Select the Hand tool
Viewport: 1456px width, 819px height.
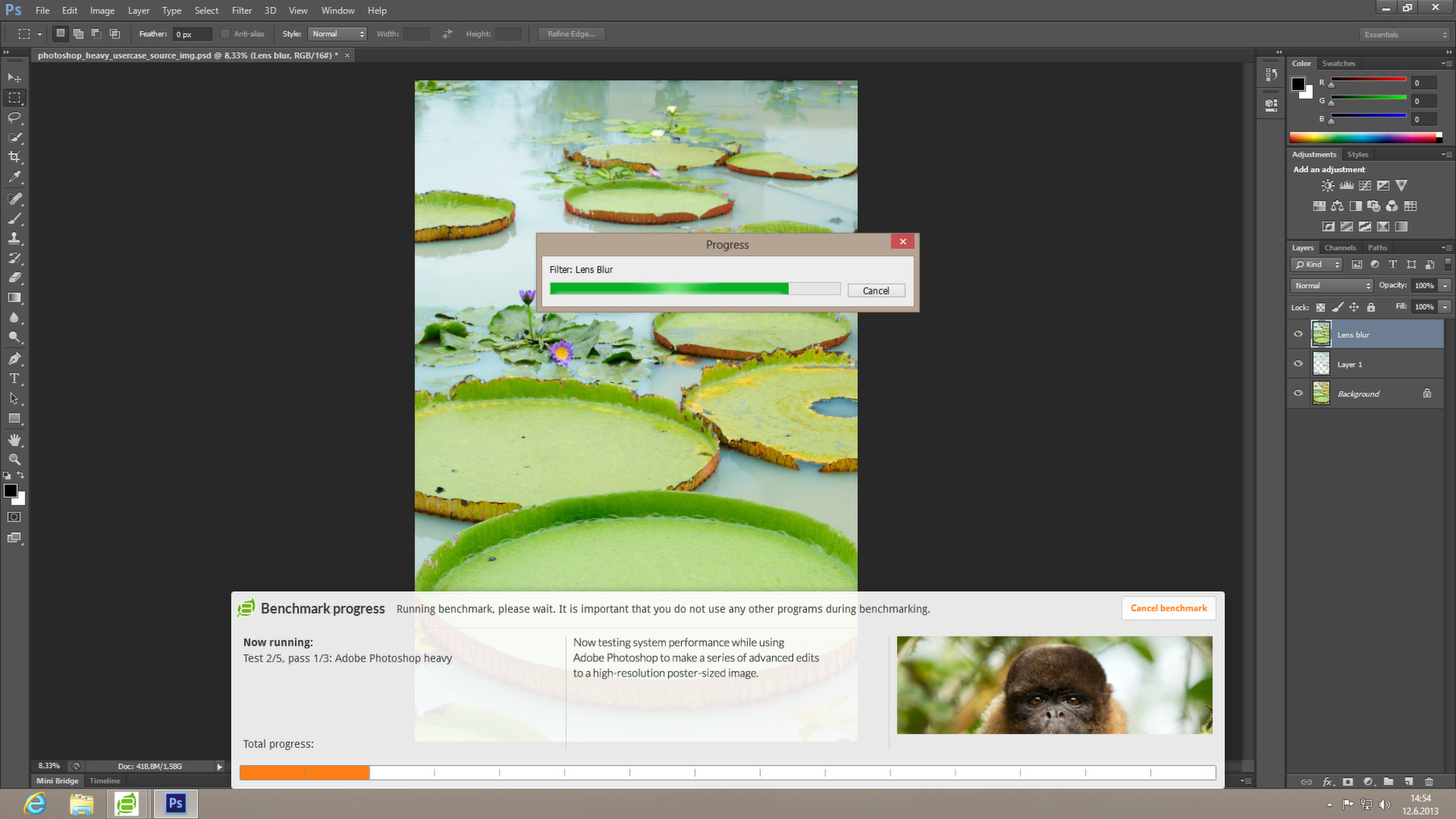pyautogui.click(x=14, y=440)
